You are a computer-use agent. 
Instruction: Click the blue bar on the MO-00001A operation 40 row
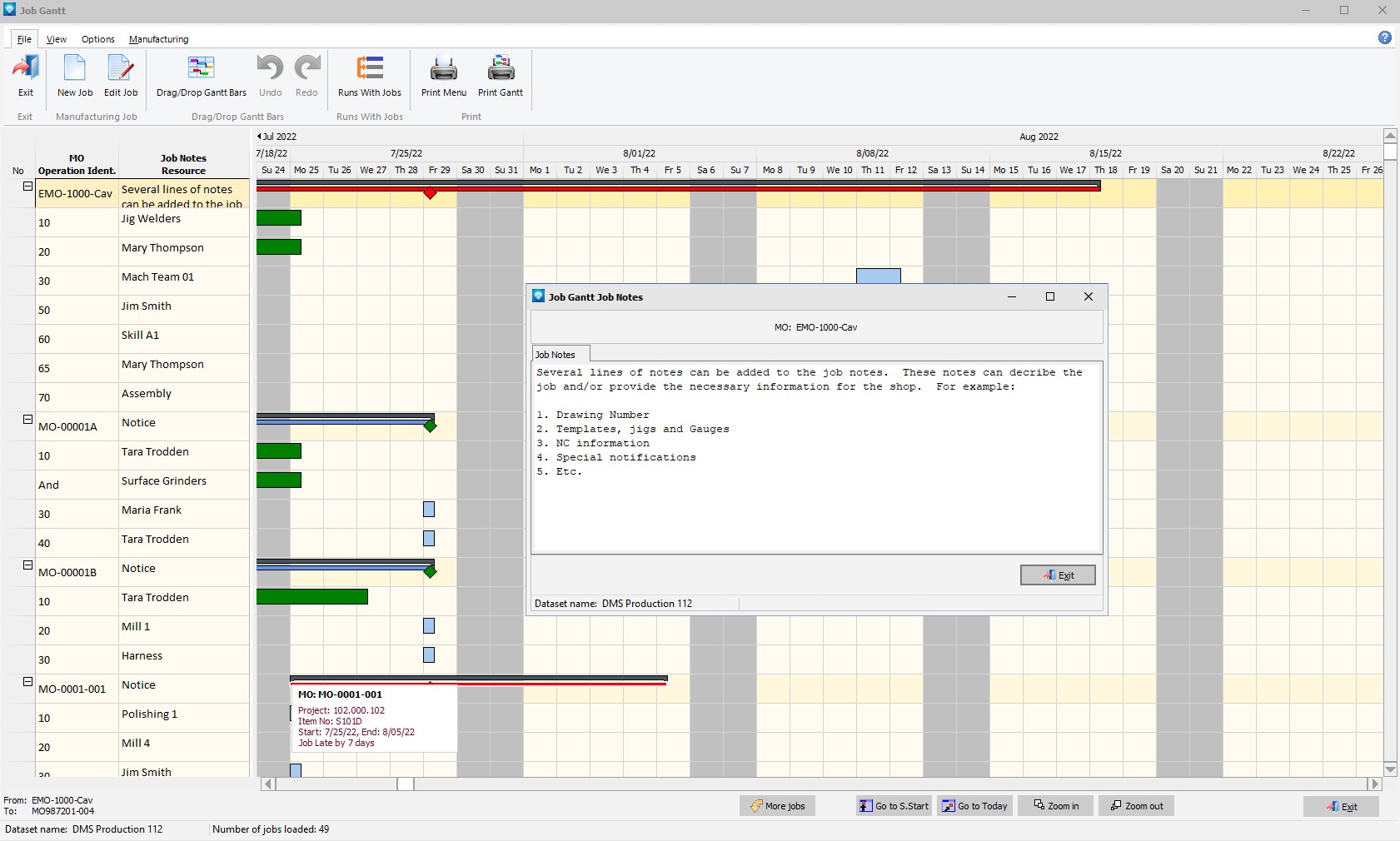pyautogui.click(x=429, y=539)
